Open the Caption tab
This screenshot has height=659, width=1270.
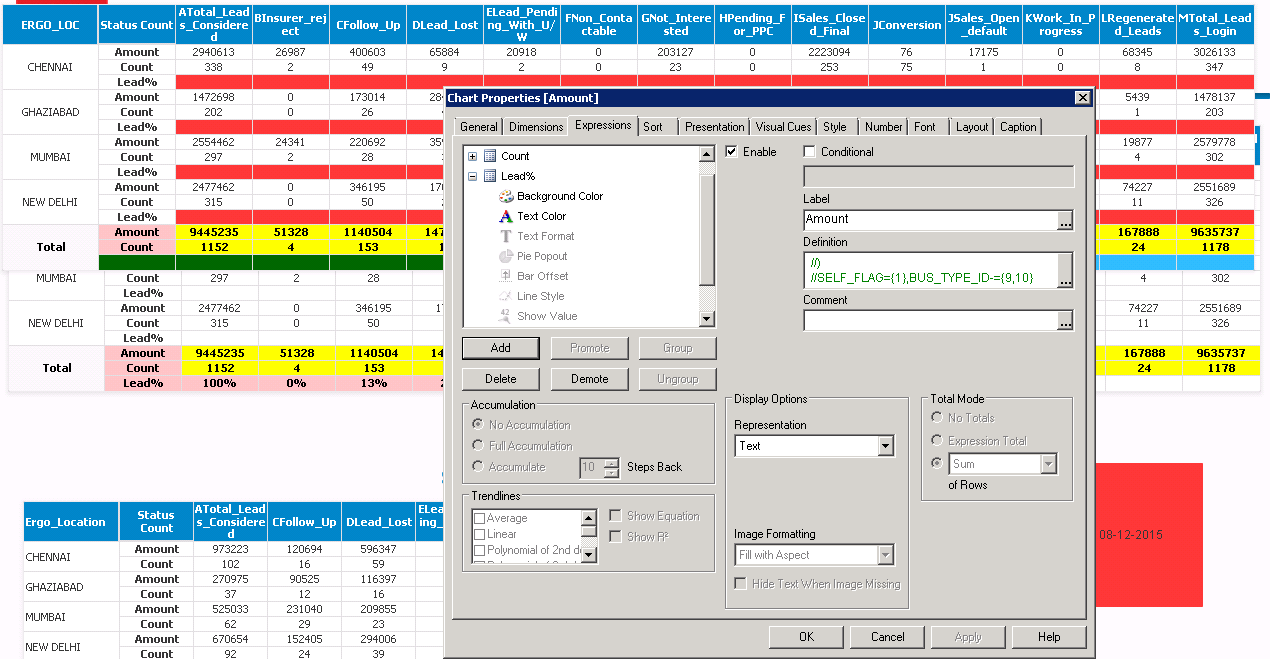click(1018, 127)
